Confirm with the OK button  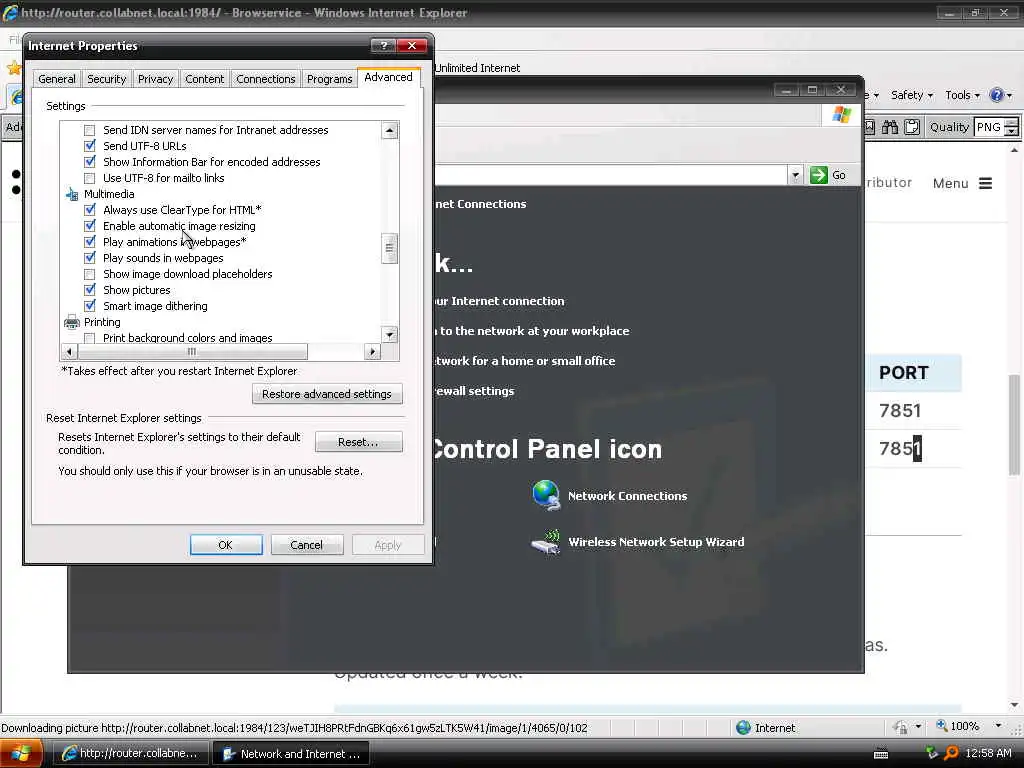coord(226,545)
